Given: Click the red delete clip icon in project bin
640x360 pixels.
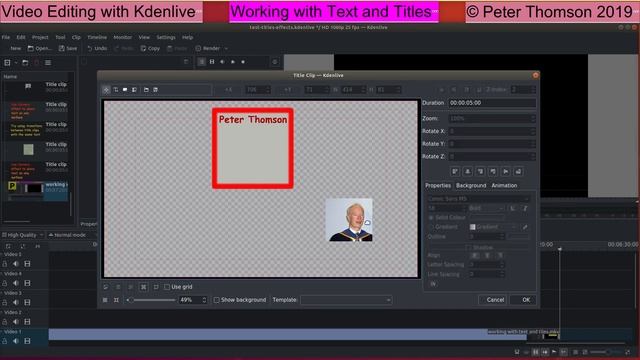Looking at the screenshot, I should 37,63.
